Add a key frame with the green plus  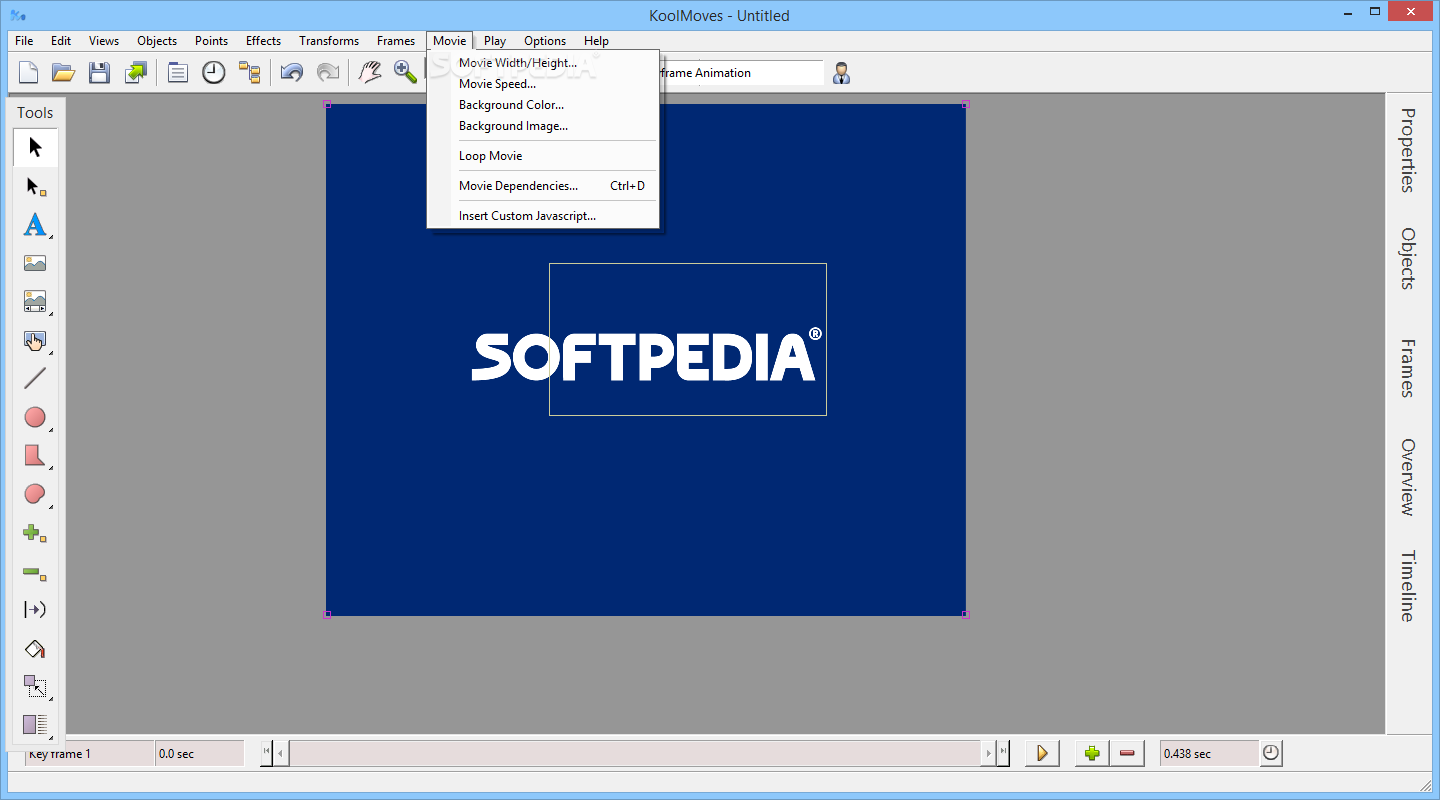(1092, 753)
